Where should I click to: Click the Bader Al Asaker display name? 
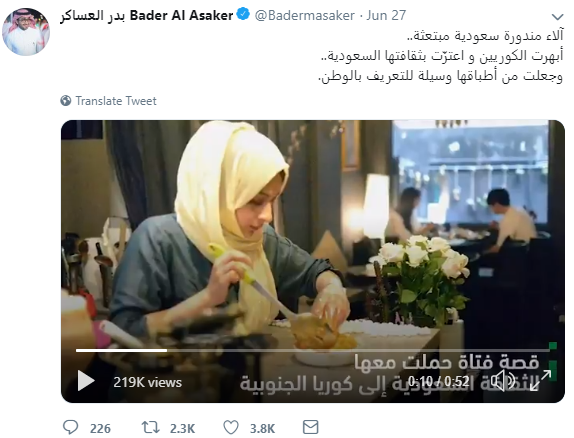(x=146, y=15)
